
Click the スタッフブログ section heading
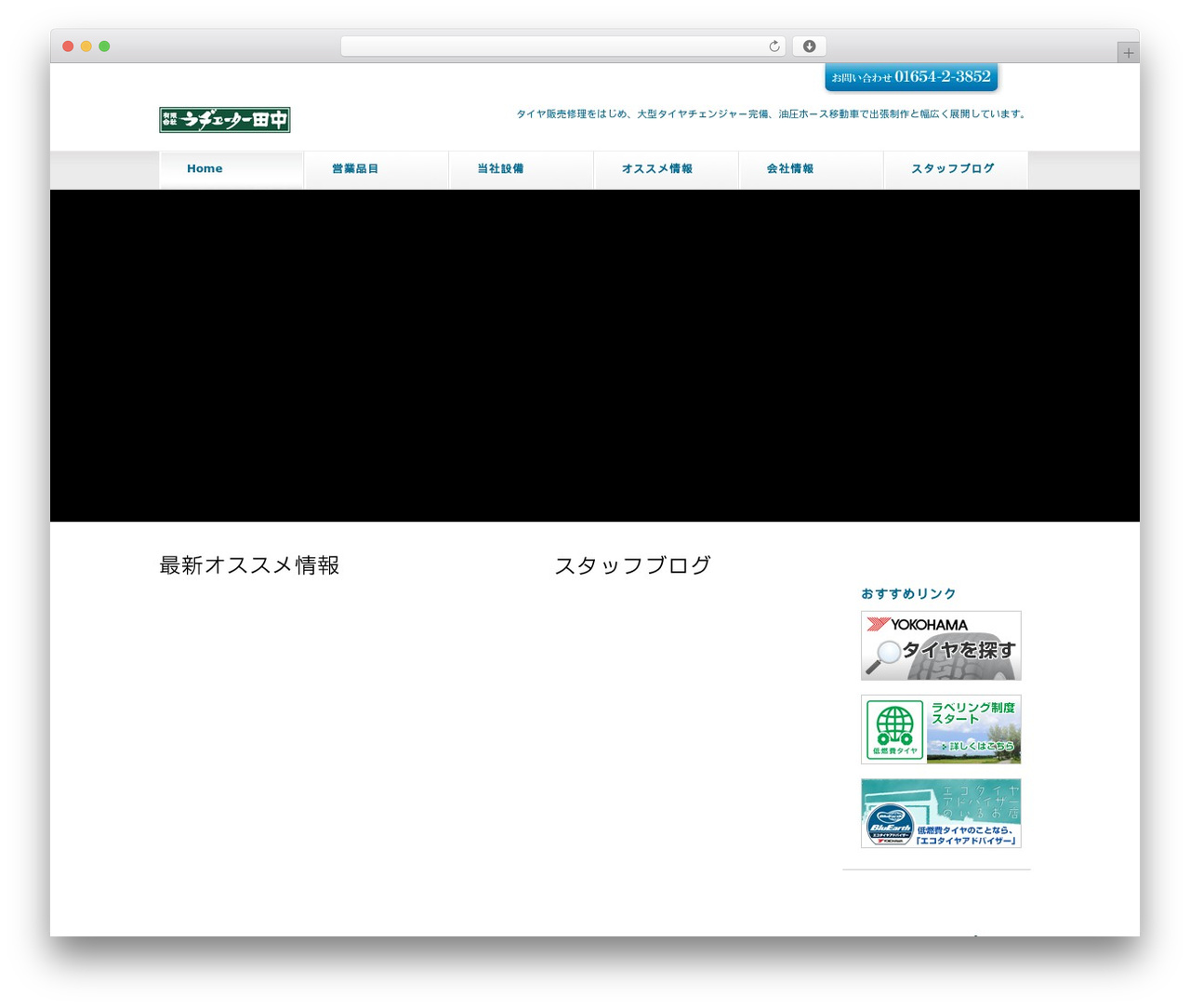point(632,565)
